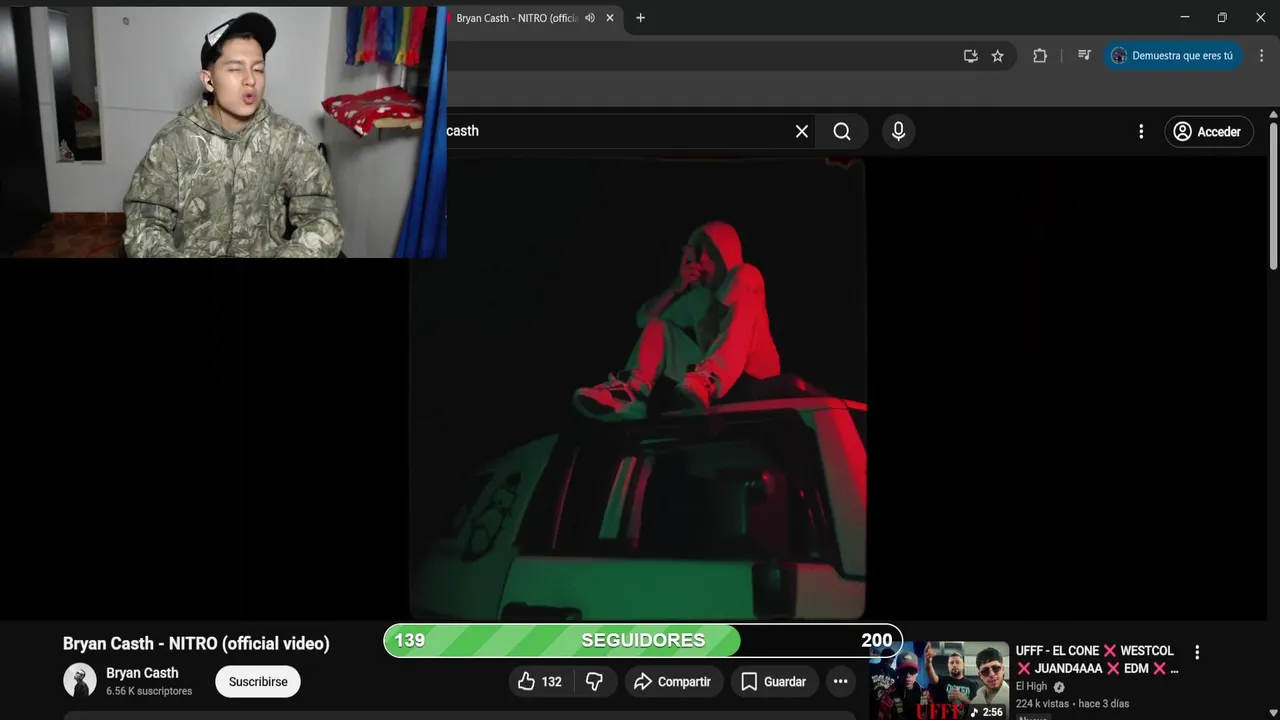This screenshot has width=1280, height=720.
Task: Open the media controls icon
Action: (1084, 56)
